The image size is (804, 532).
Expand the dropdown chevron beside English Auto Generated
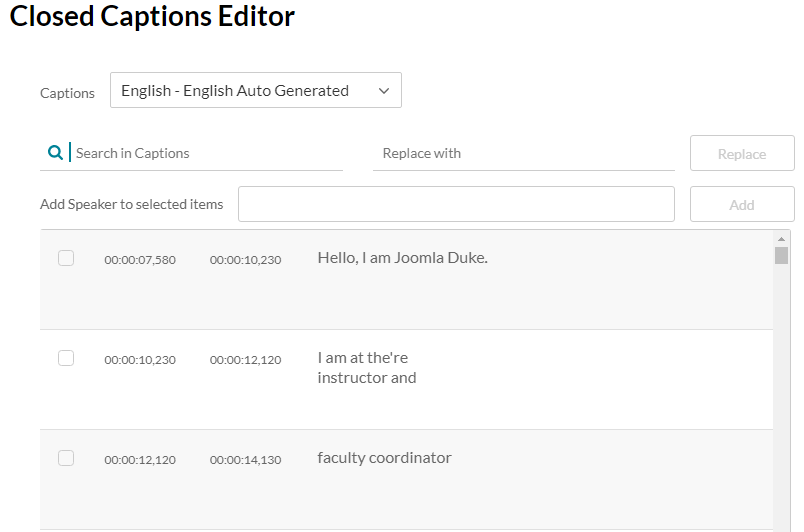pyautogui.click(x=384, y=91)
